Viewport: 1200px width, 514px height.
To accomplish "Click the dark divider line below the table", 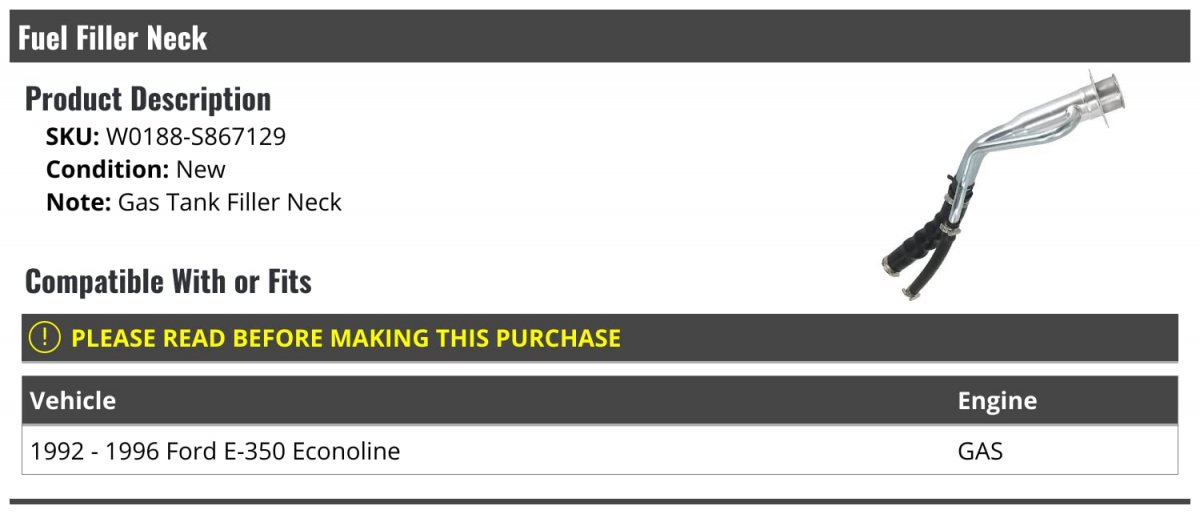I will click(600, 501).
